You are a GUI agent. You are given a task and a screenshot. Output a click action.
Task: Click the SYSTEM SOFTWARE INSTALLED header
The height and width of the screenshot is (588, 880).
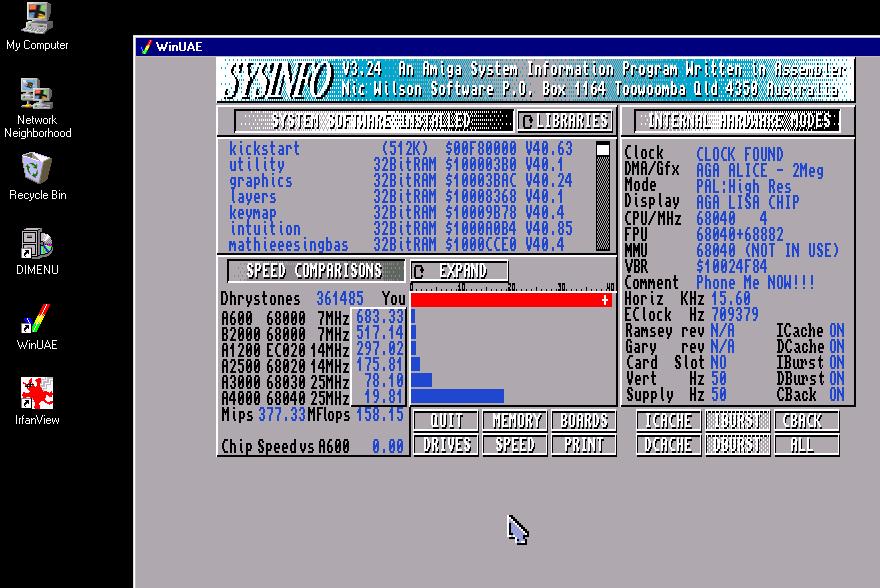click(373, 121)
